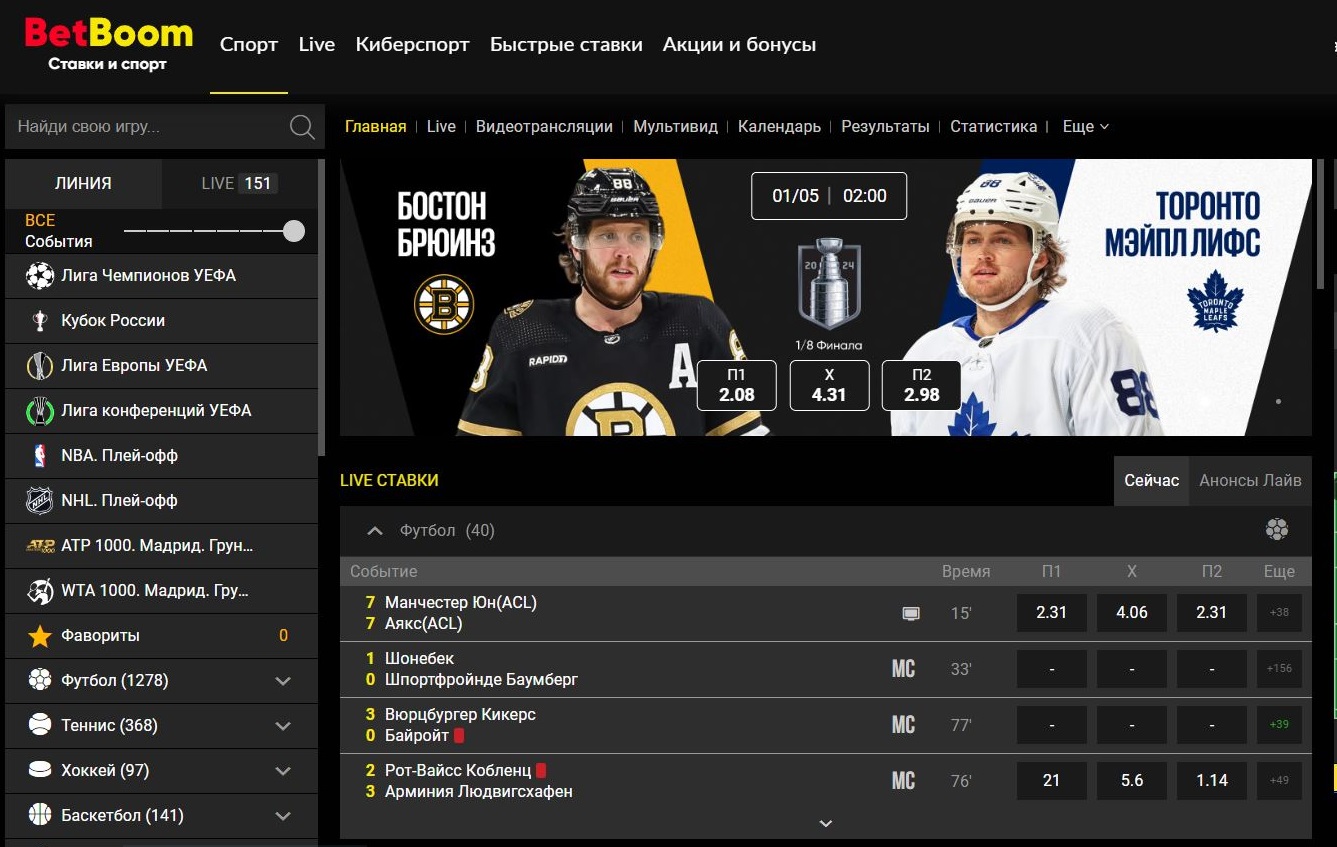Click the video stream icon for Манчестер Юн match

911,613
